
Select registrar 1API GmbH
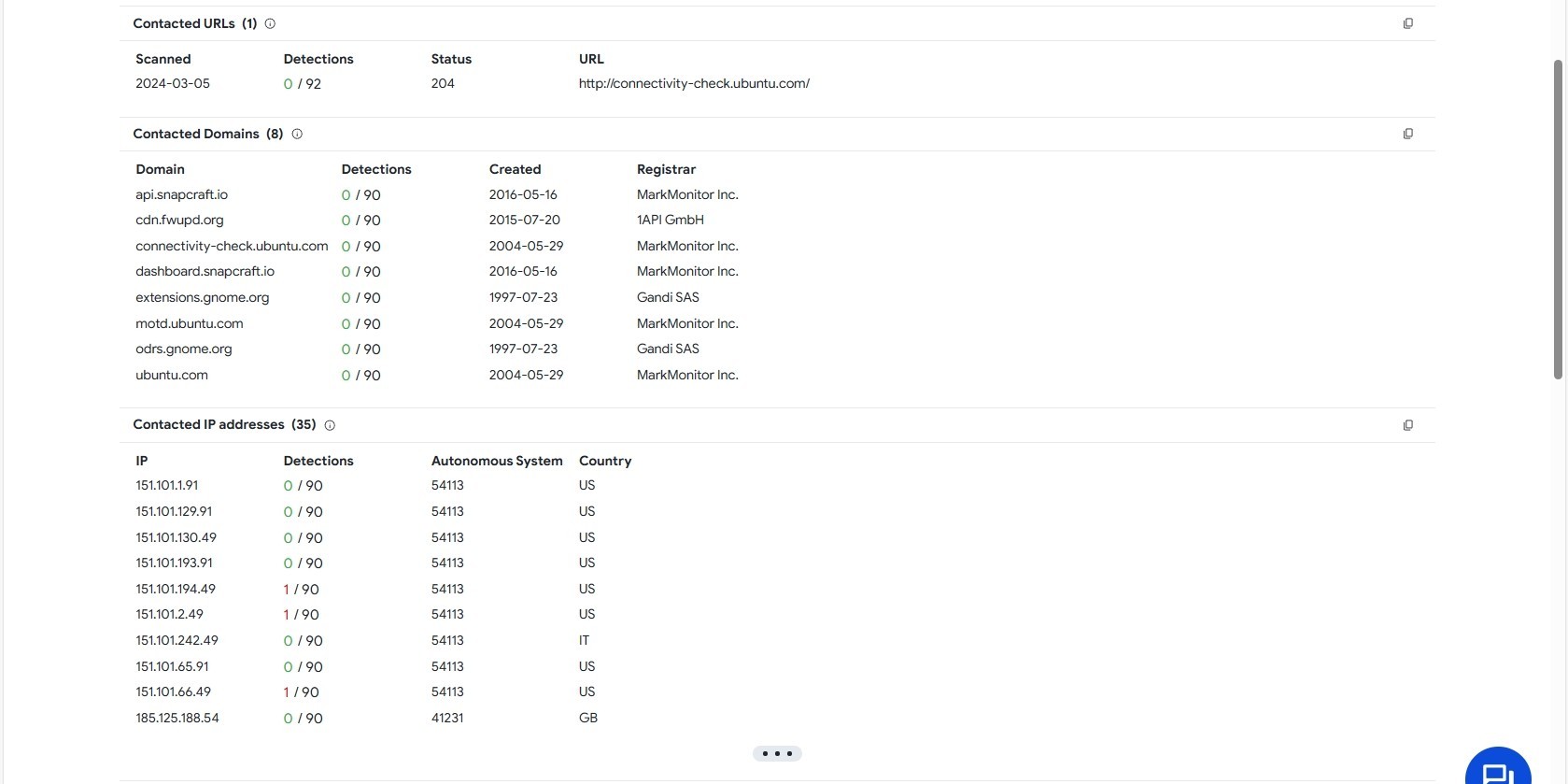pos(671,220)
